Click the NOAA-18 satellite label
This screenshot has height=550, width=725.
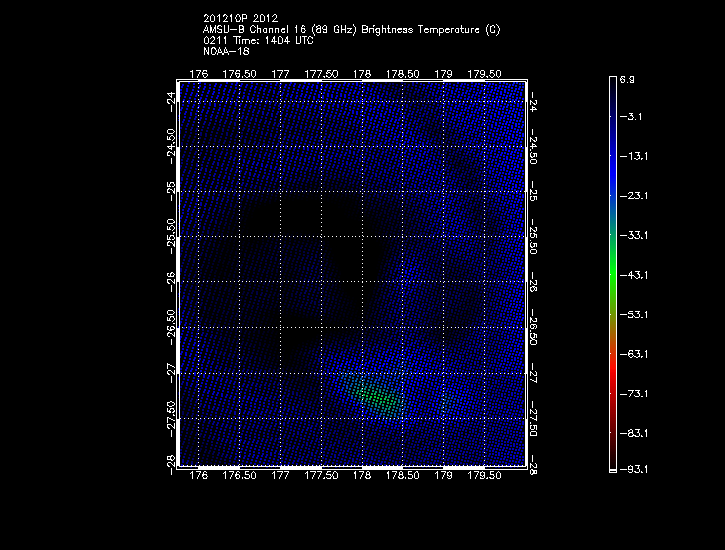[x=225, y=51]
